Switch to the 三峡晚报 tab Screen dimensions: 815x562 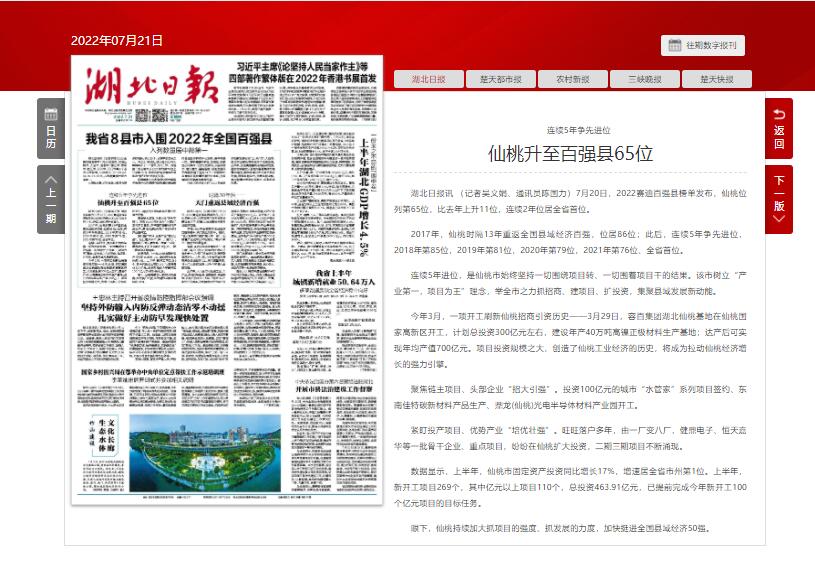tap(645, 79)
